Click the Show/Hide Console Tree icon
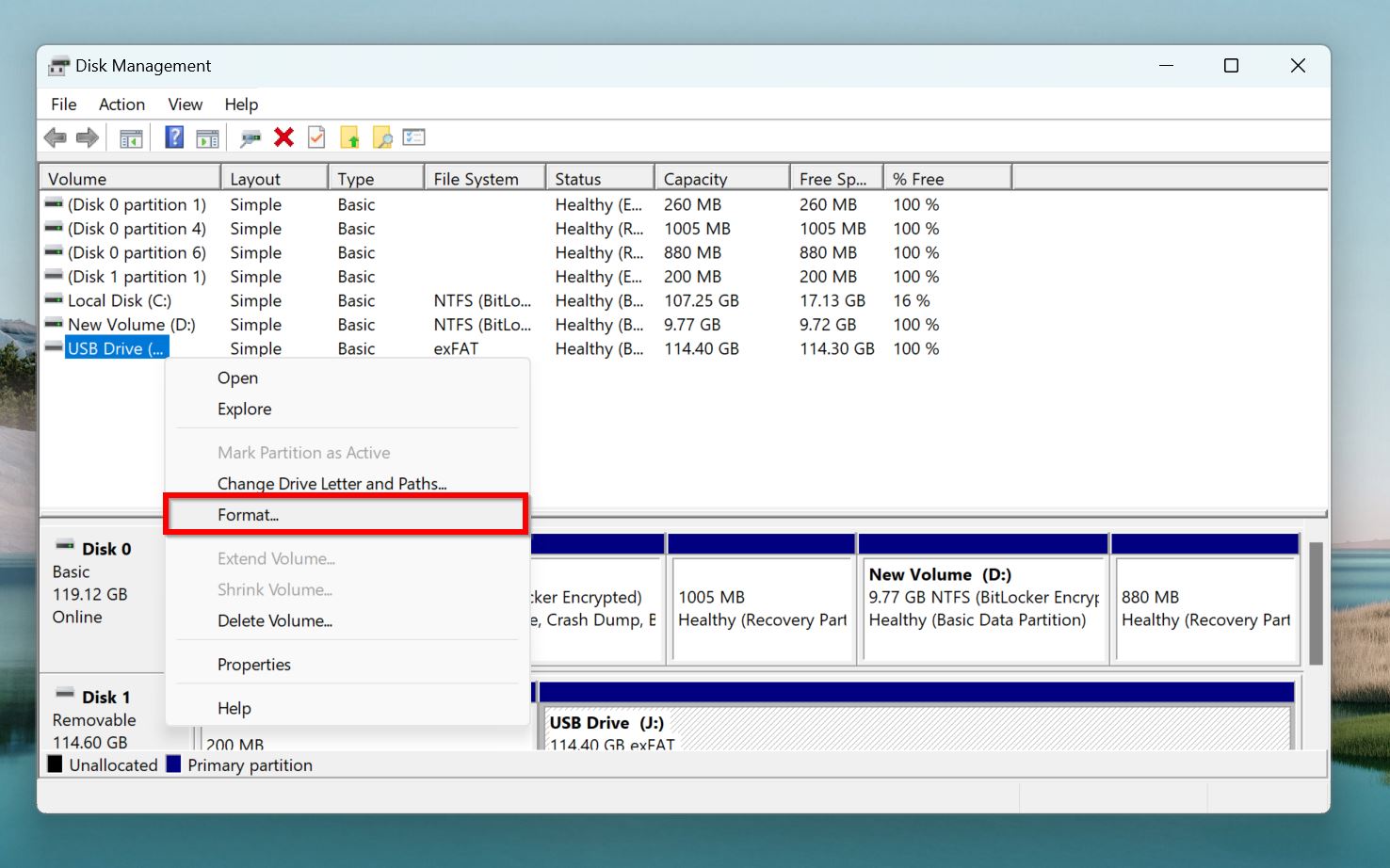The width and height of the screenshot is (1390, 868). point(131,138)
